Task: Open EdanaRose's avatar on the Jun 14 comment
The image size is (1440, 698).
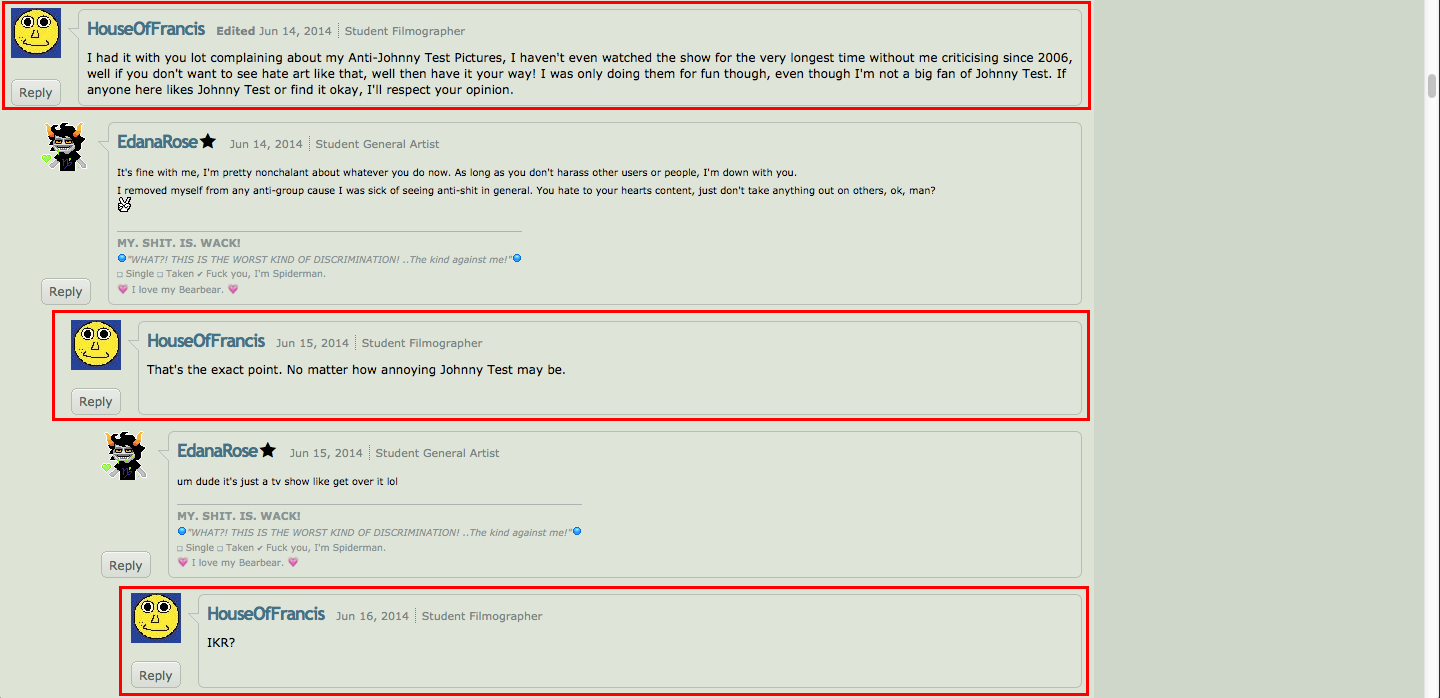Action: [66, 146]
